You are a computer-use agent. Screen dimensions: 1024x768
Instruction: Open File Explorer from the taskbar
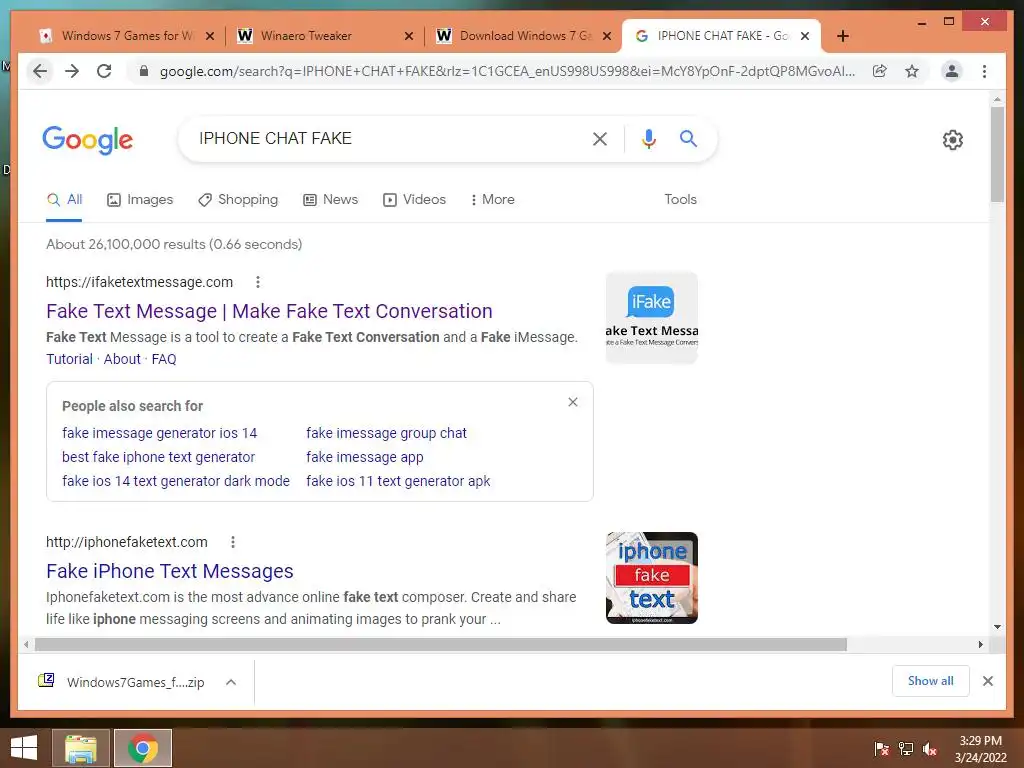pyautogui.click(x=80, y=748)
